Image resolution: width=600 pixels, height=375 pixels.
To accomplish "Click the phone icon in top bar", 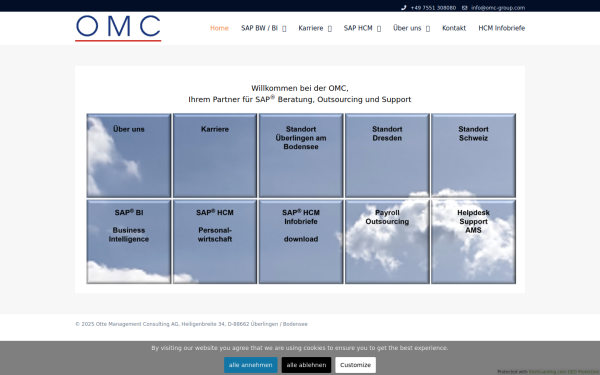I will point(403,8).
